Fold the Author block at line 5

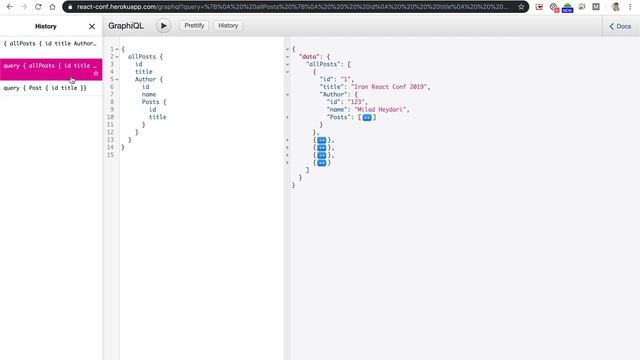click(117, 79)
